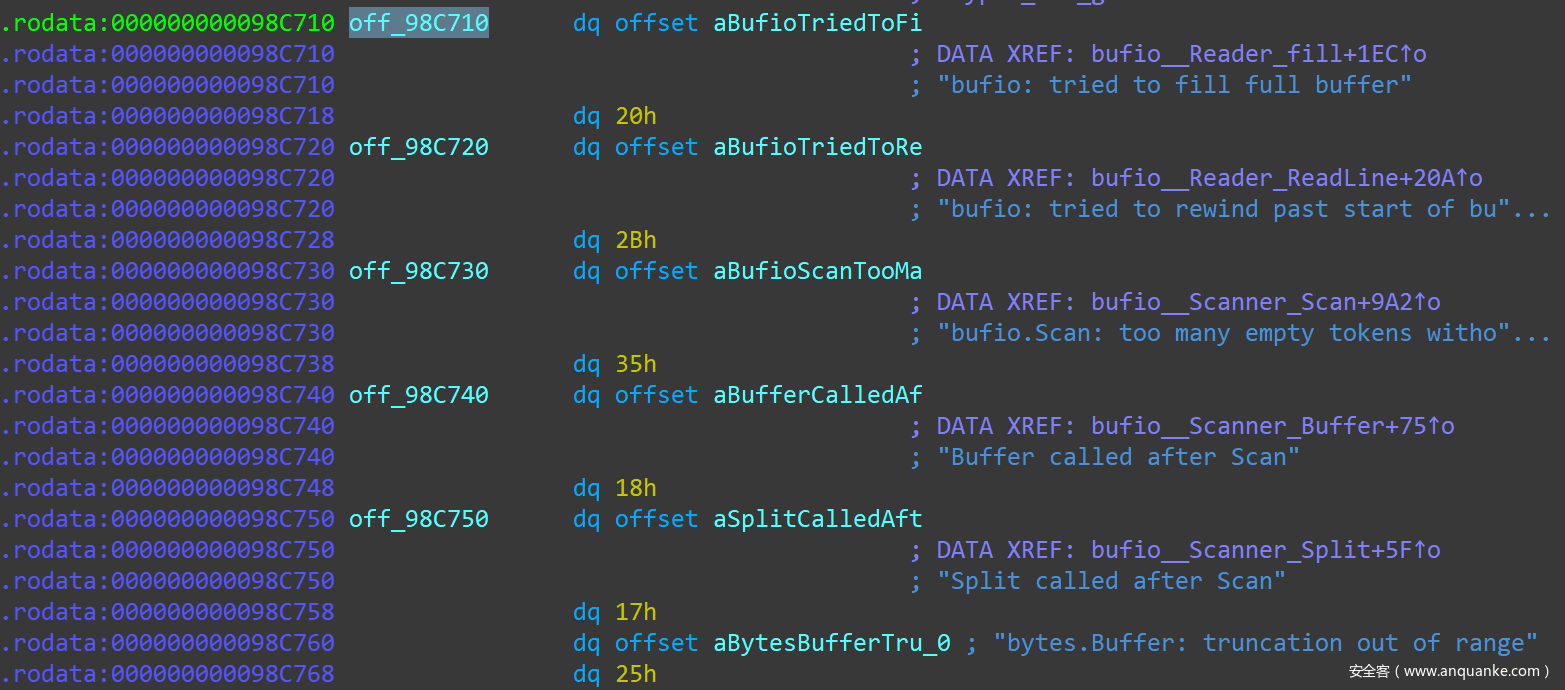Follow the aSplitCalledAft offset reference
The image size is (1565, 690).
817,519
